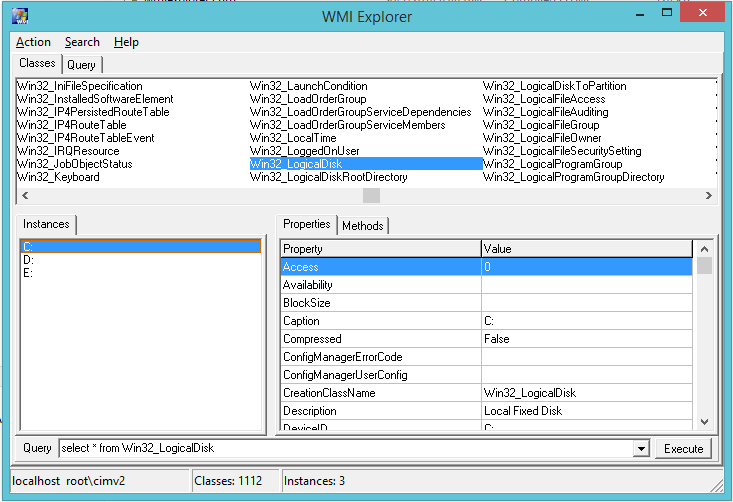Switch to the Classes tab
733x502 pixels.
pyautogui.click(x=37, y=63)
